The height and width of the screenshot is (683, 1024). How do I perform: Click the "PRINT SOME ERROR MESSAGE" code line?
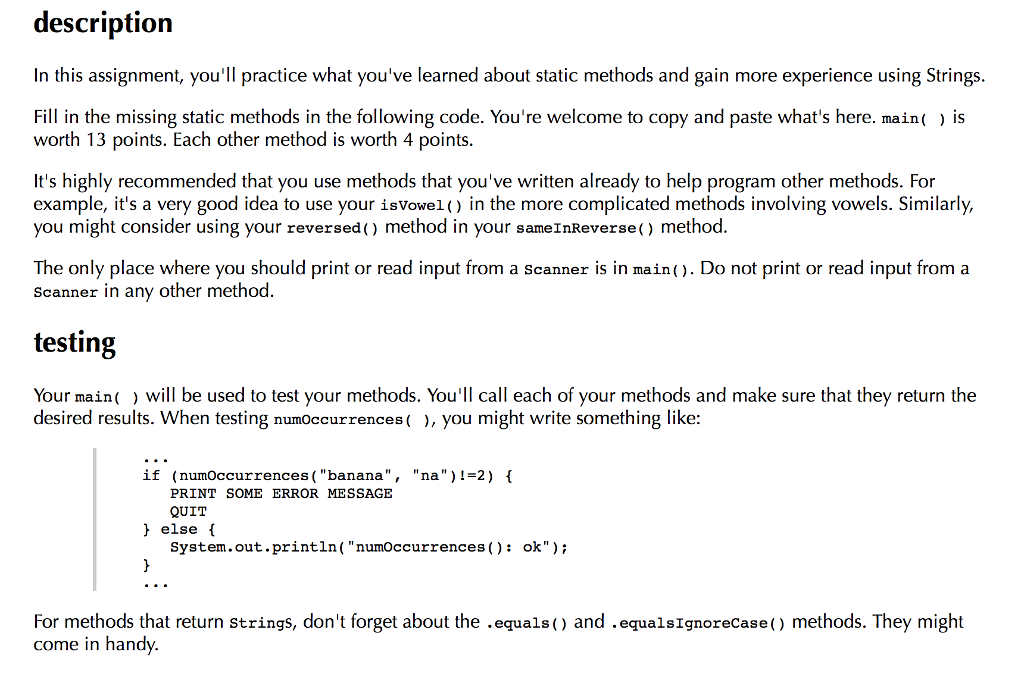(281, 494)
